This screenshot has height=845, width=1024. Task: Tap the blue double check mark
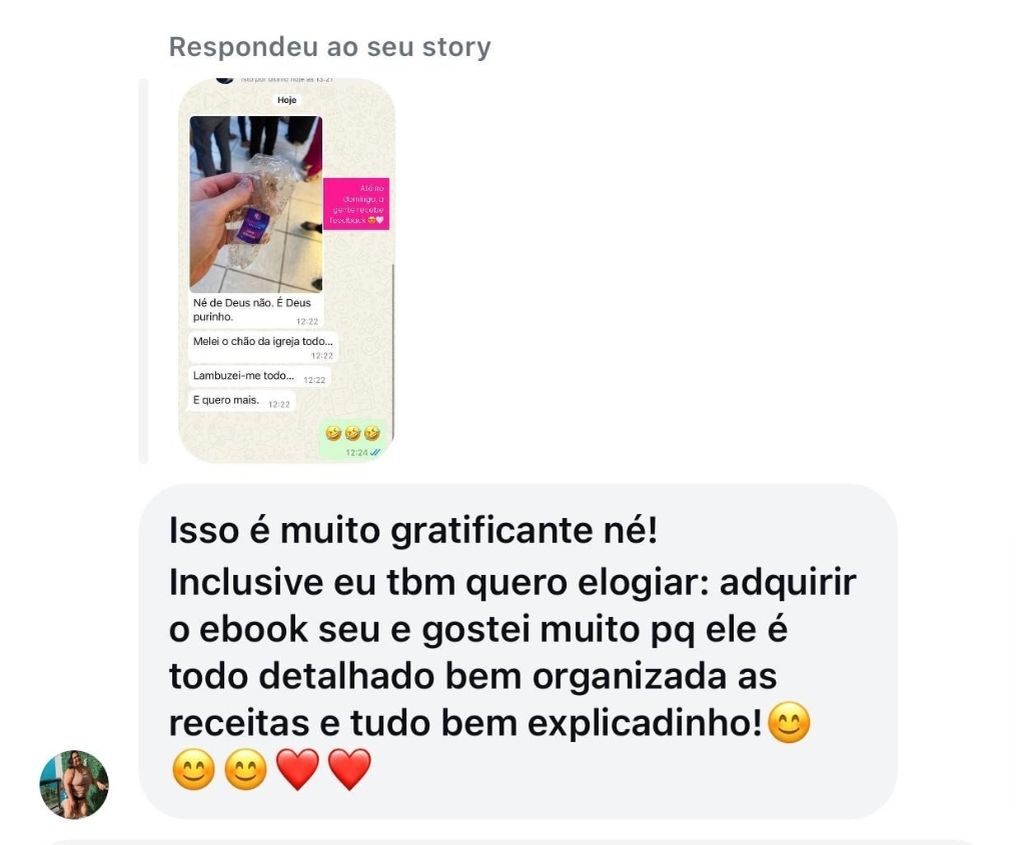pyautogui.click(x=376, y=453)
